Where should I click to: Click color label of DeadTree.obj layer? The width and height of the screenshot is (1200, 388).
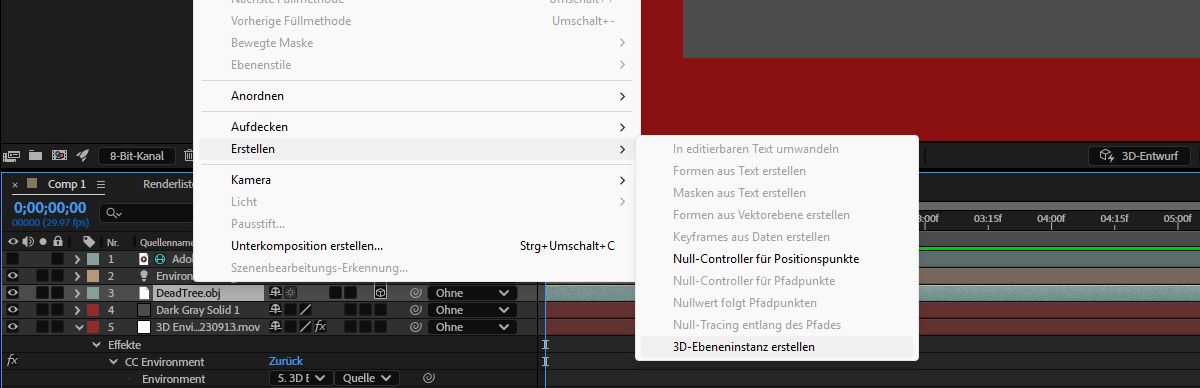pos(92,293)
